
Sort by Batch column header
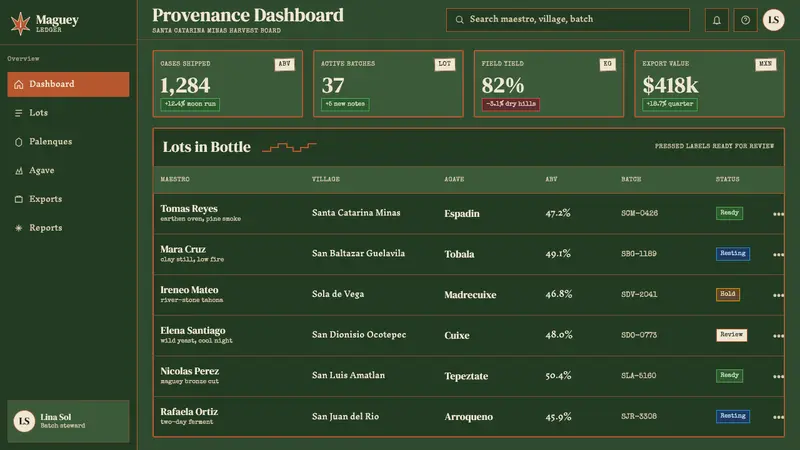click(631, 180)
